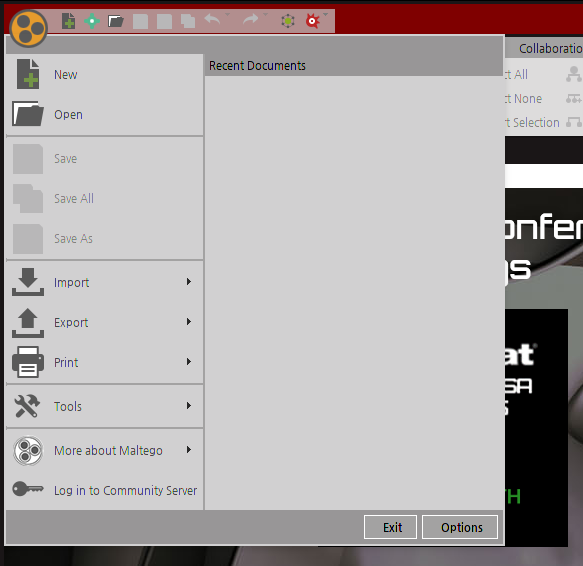The width and height of the screenshot is (583, 566).
Task: Select the Save As menu entry
Action: [x=105, y=238]
